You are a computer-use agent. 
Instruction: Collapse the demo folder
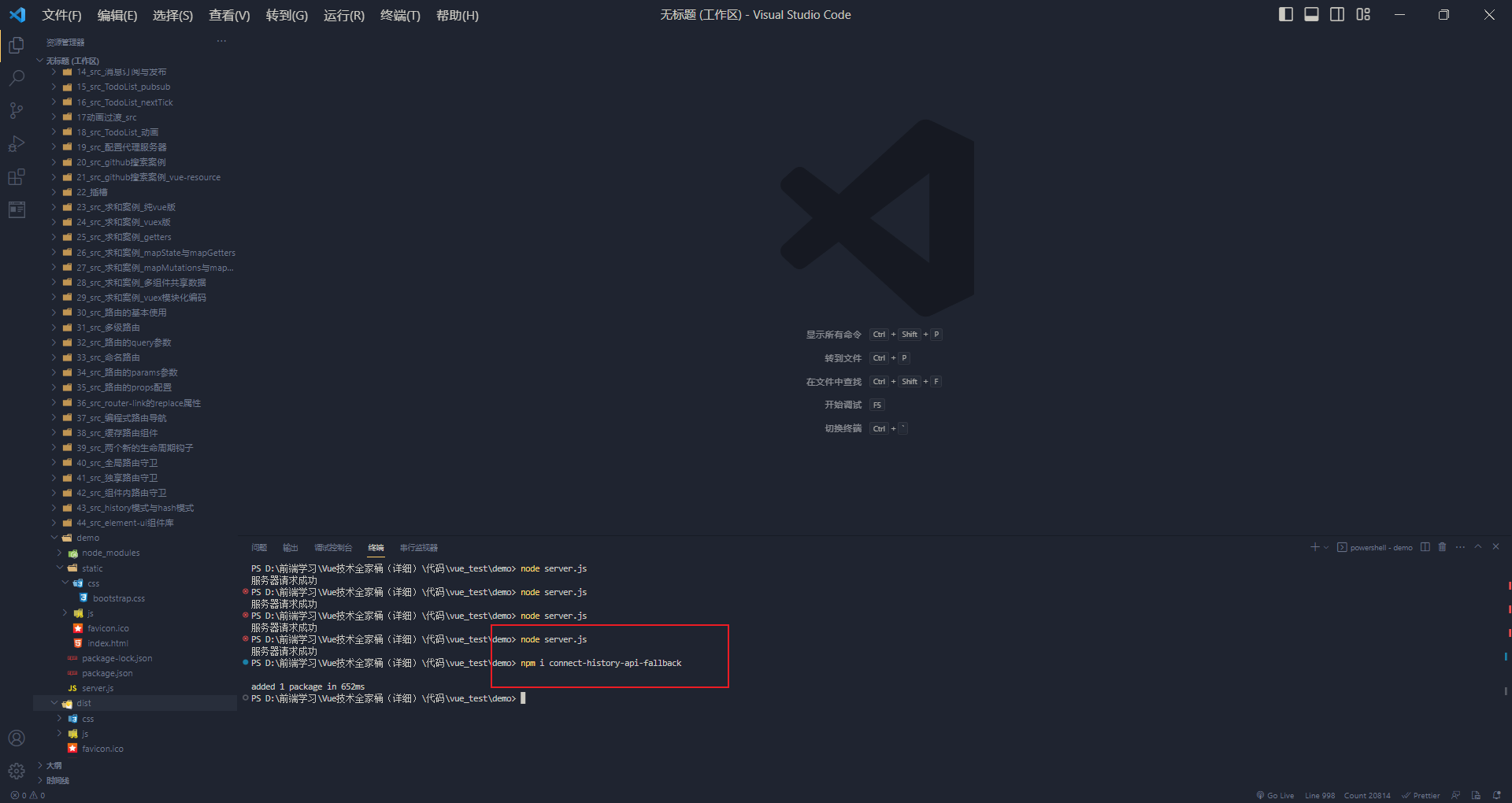pyautogui.click(x=135, y=538)
